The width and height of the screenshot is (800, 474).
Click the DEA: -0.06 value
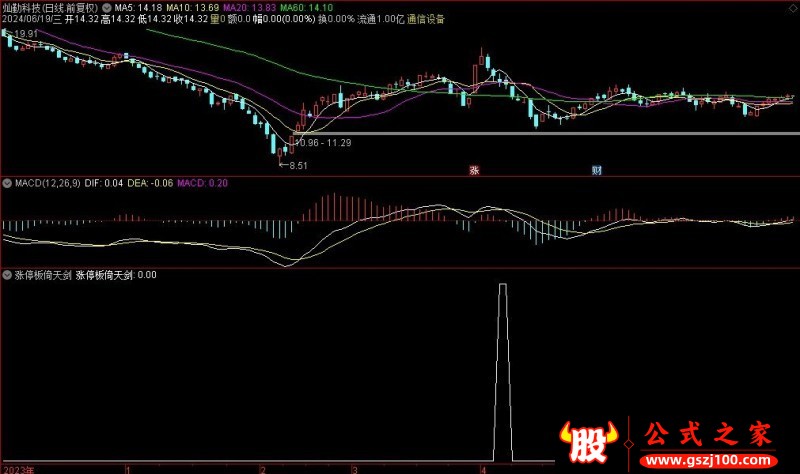[x=150, y=183]
